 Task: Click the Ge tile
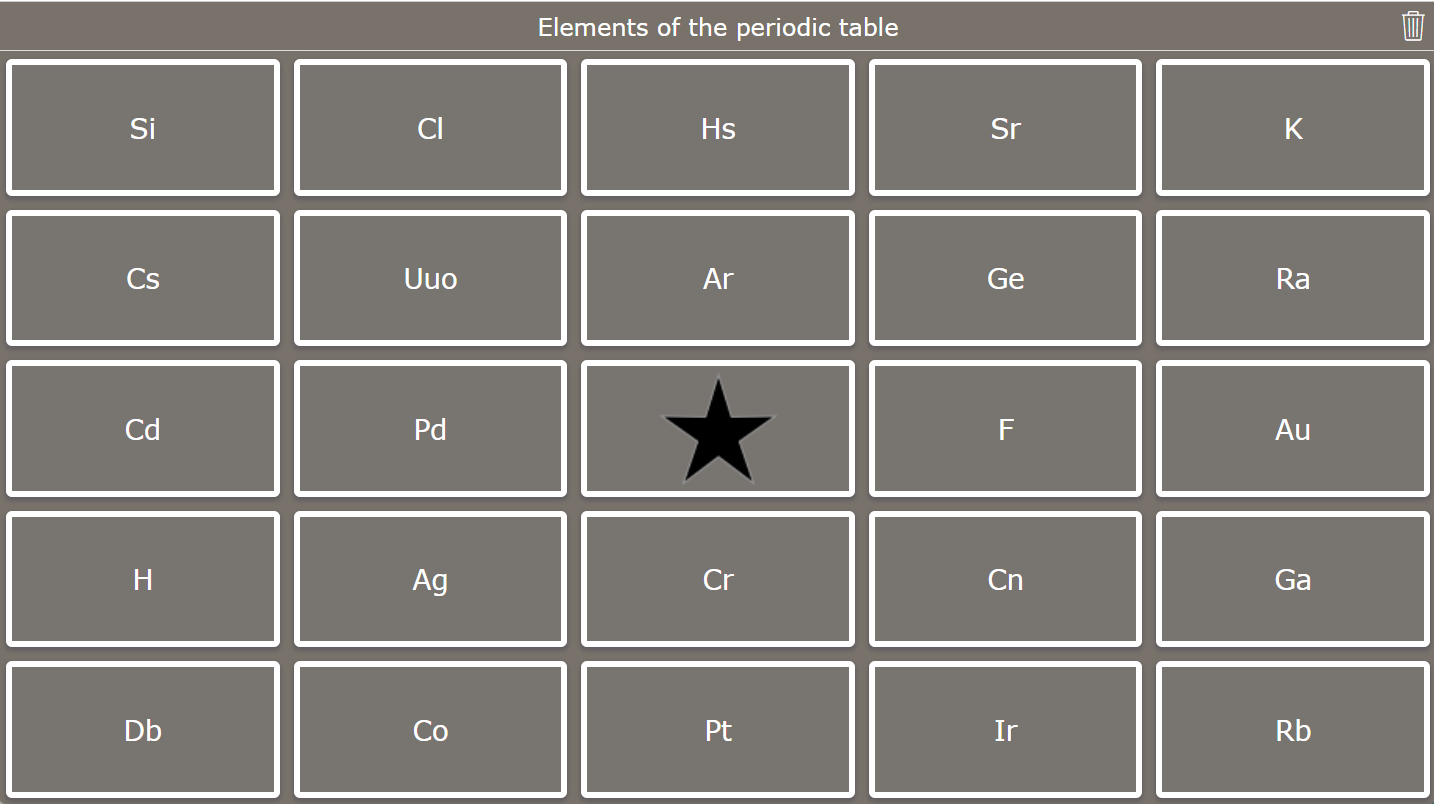tap(1005, 279)
